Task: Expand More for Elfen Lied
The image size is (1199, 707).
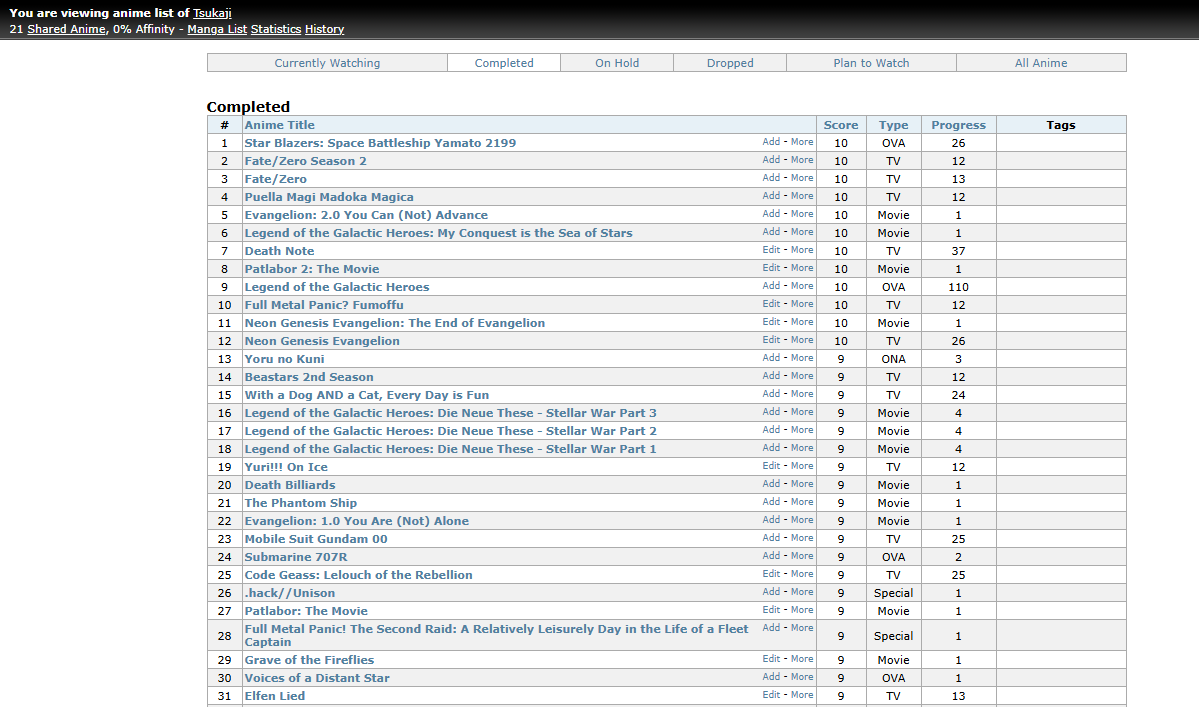Action: coord(802,695)
